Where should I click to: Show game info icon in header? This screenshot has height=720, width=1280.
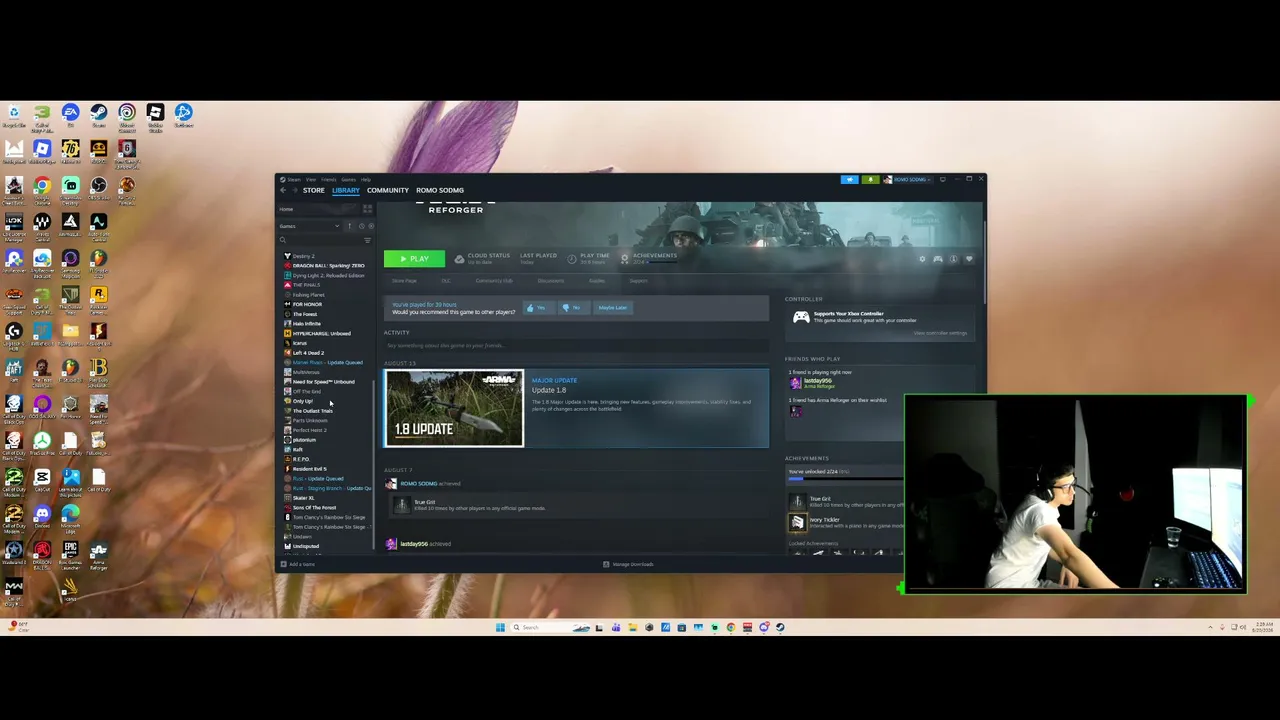(954, 259)
